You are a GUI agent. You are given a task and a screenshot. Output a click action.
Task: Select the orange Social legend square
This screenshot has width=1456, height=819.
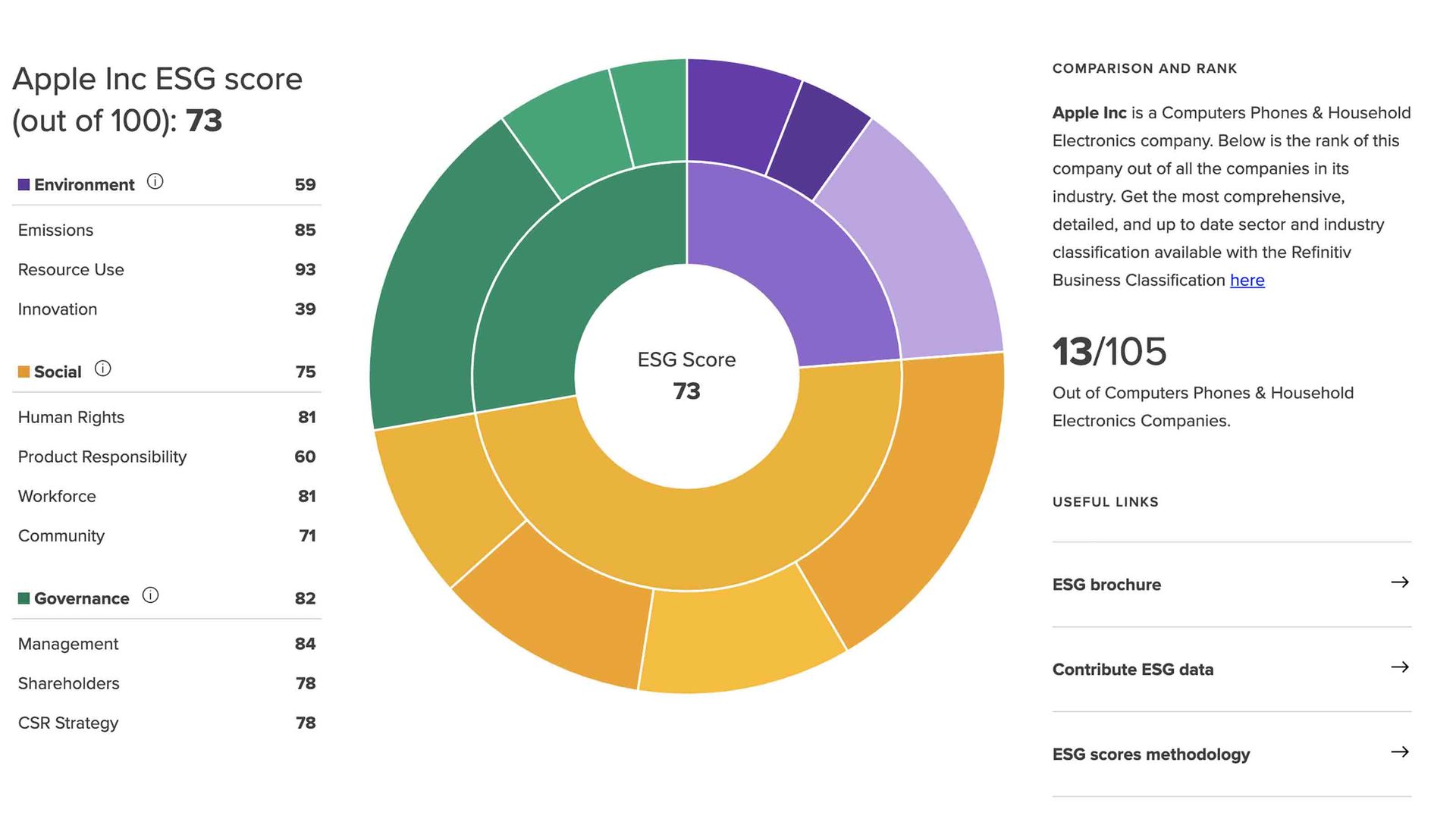(22, 371)
